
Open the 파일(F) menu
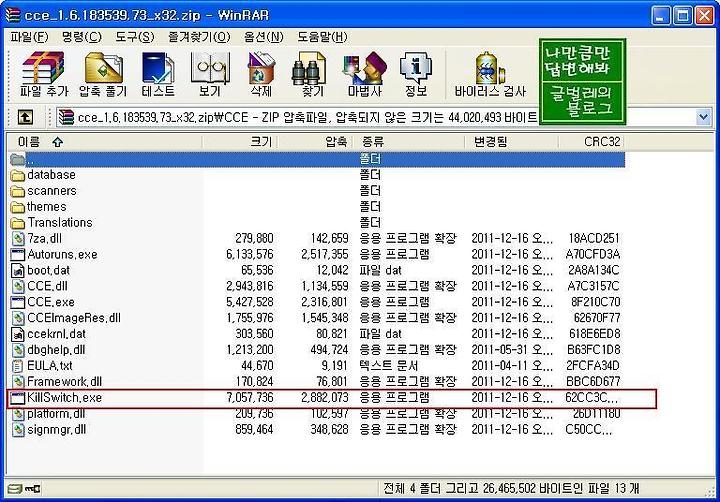coord(29,37)
